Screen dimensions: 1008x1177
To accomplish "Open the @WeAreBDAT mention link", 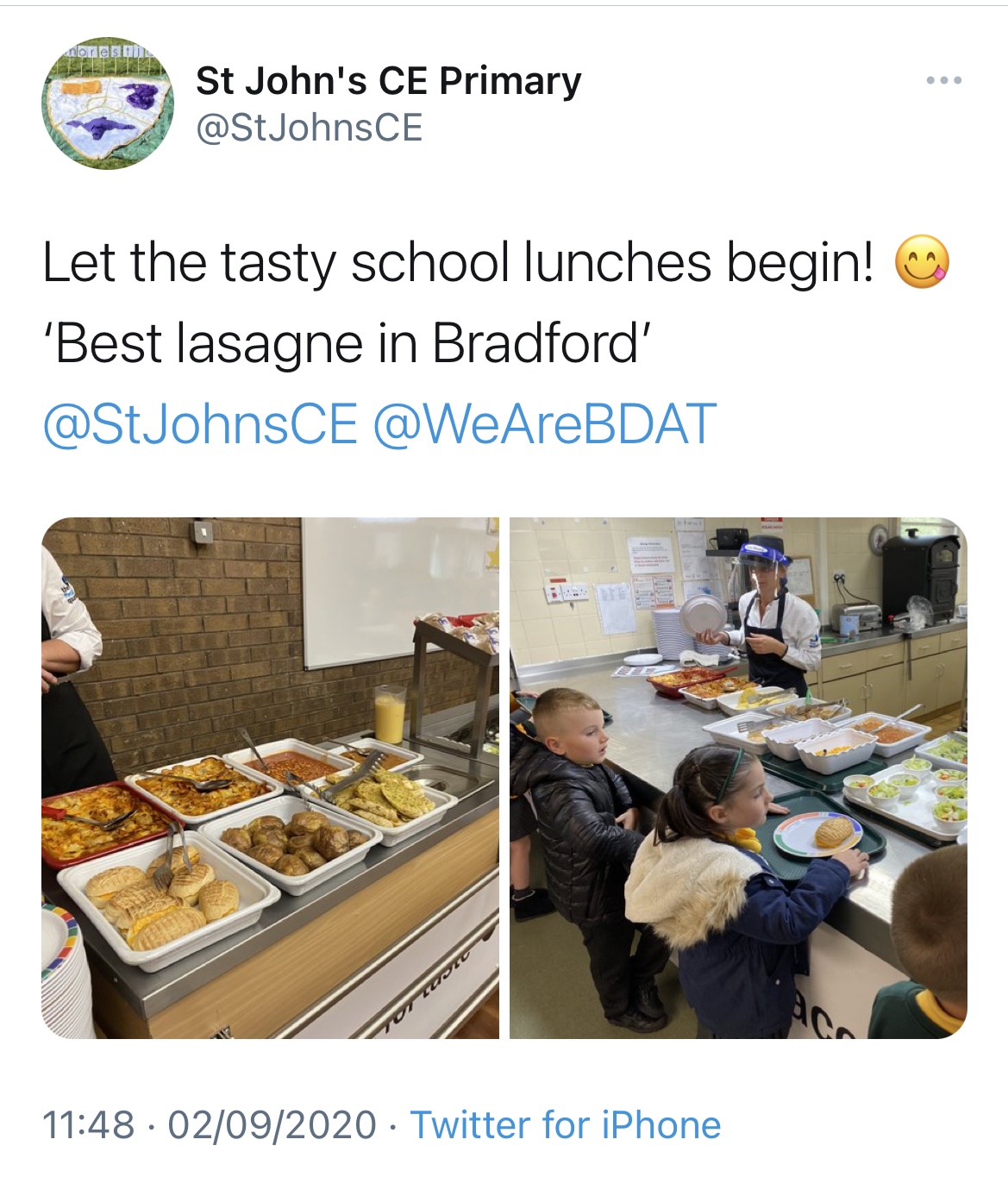I will (545, 423).
